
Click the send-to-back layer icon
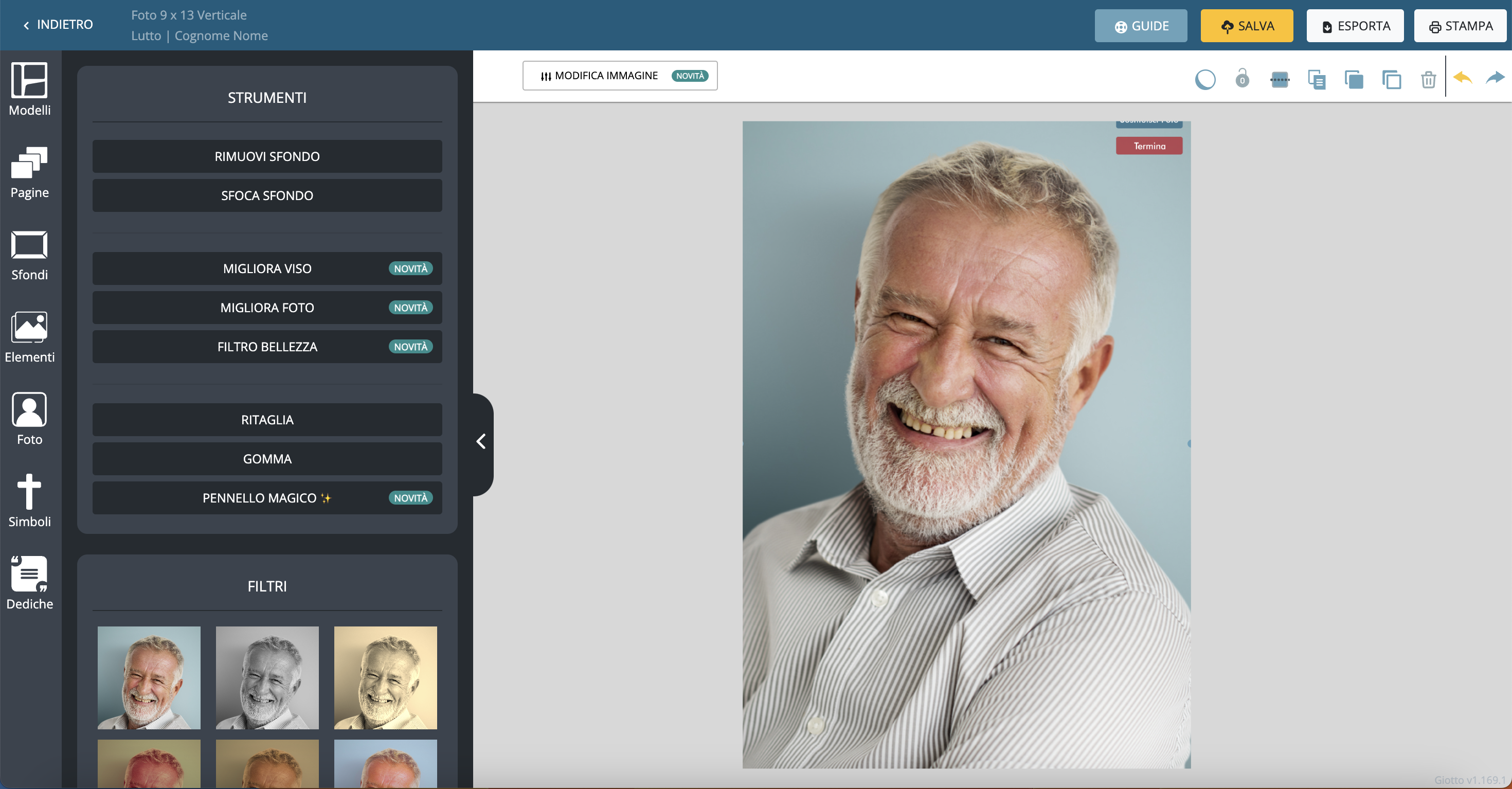[x=1391, y=79]
